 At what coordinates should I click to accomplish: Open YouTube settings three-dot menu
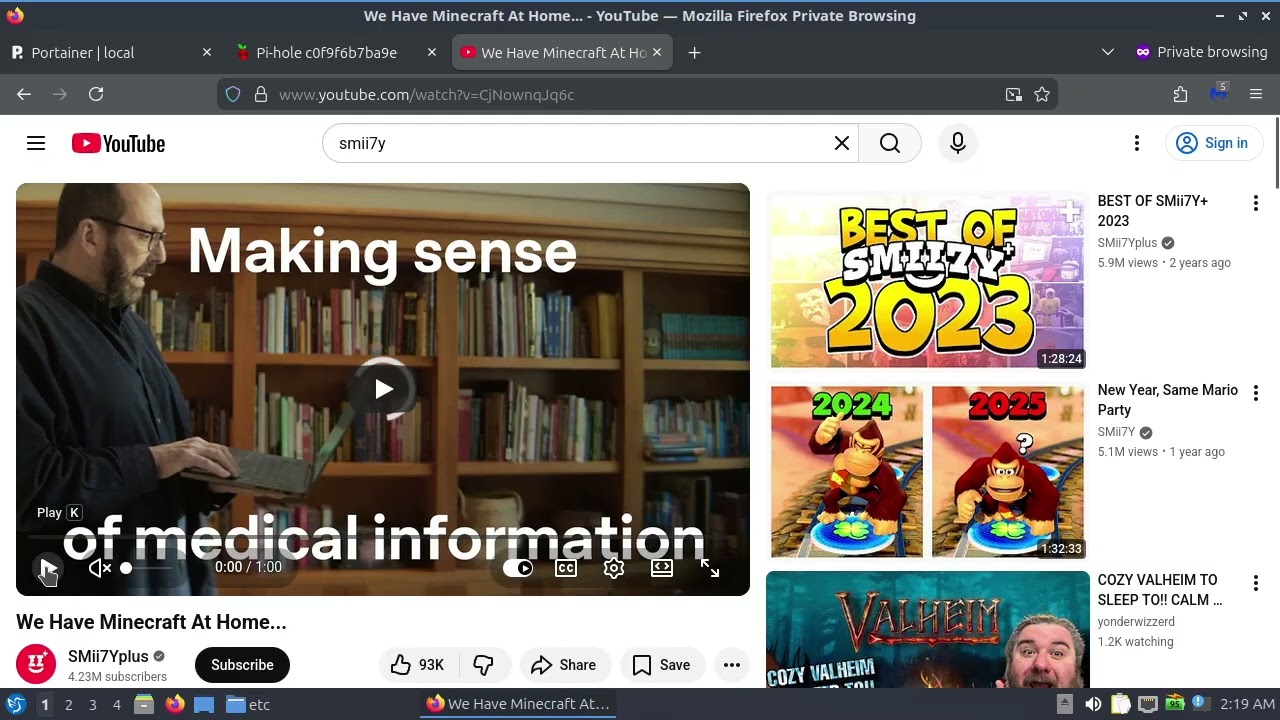pyautogui.click(x=1137, y=143)
